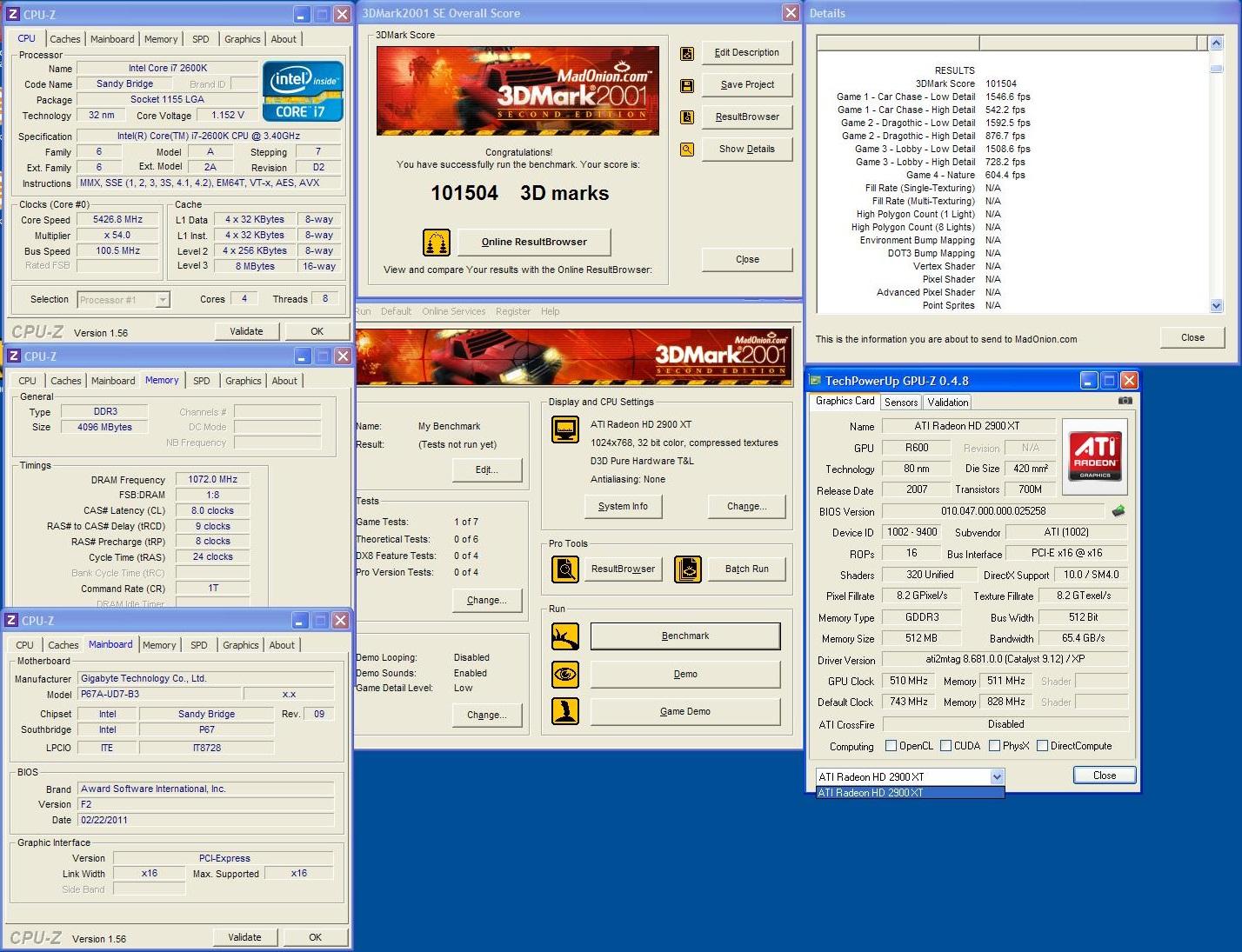Click the Edit Description icon
Screen dimensions: 1242x952
[x=687, y=54]
